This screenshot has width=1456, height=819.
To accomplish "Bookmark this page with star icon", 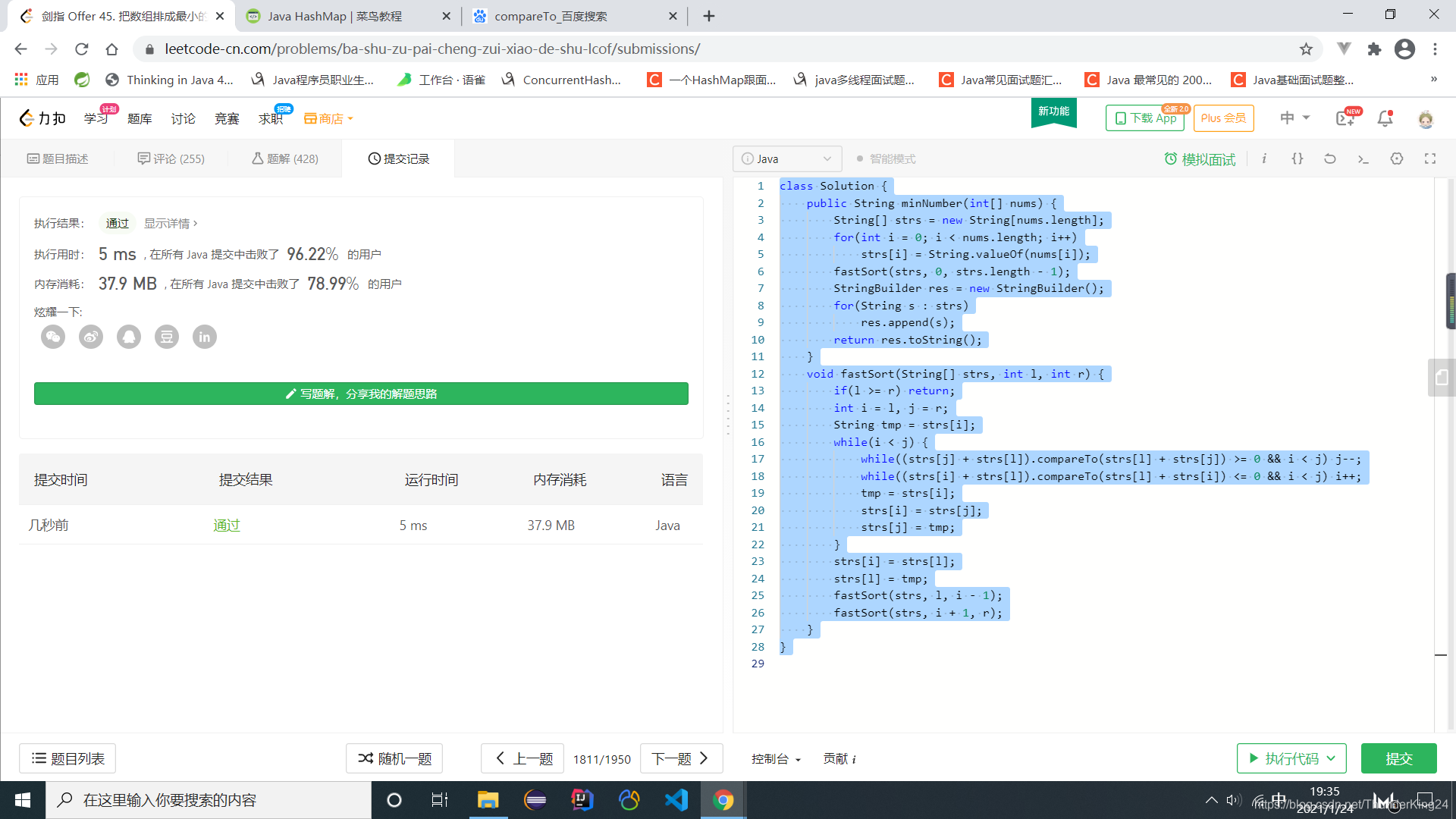I will point(1306,49).
